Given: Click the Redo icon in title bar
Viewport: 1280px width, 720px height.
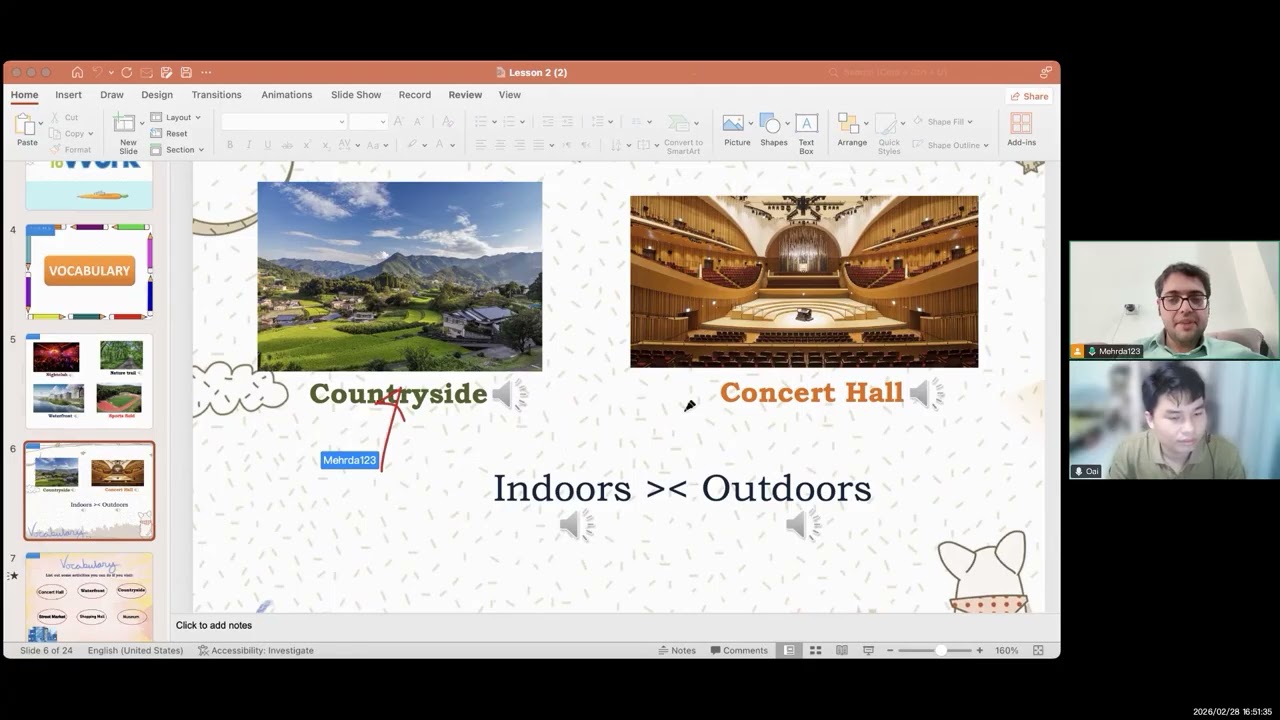Looking at the screenshot, I should [x=126, y=72].
